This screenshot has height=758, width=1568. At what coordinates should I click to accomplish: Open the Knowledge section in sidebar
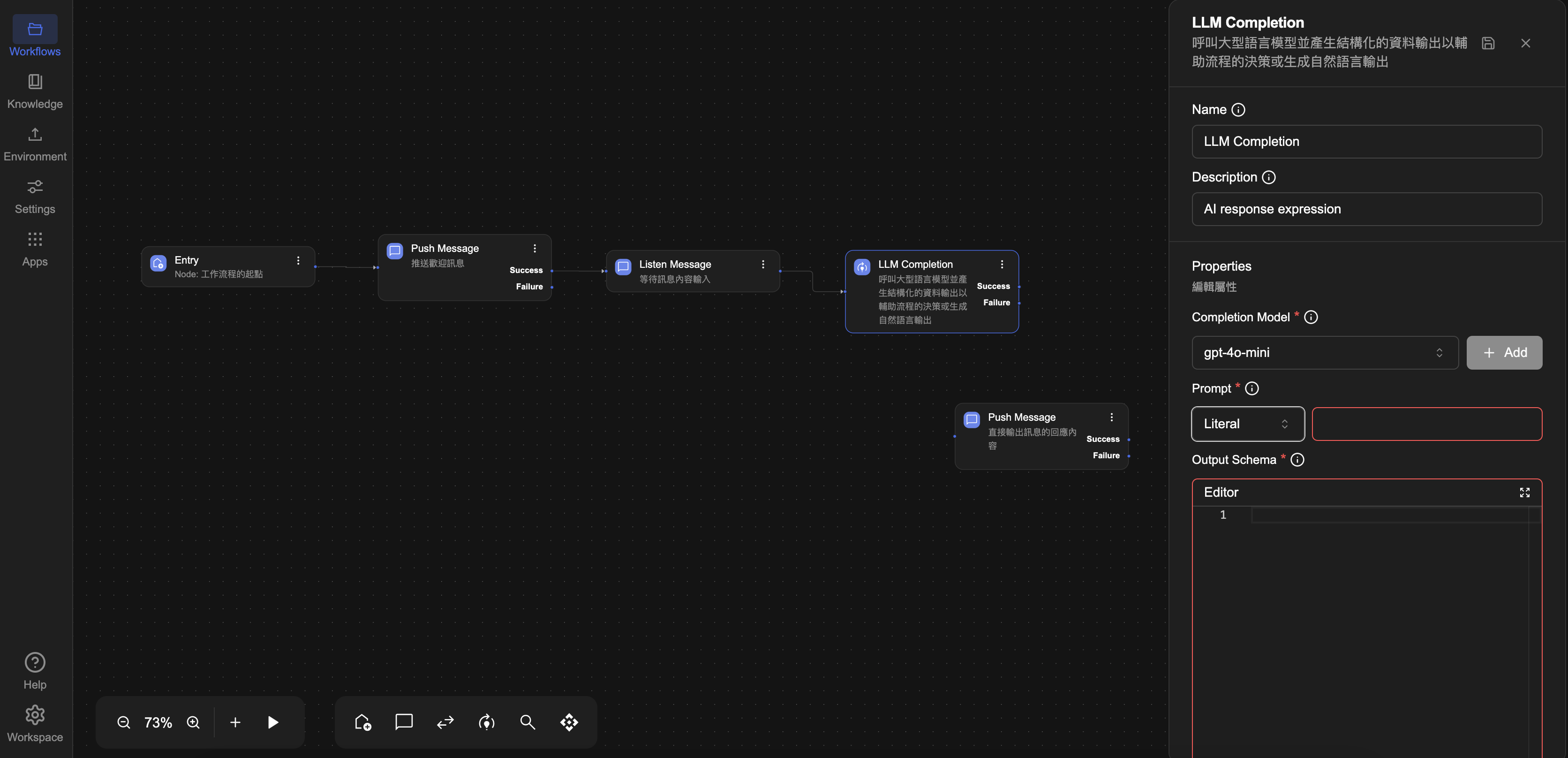click(35, 91)
